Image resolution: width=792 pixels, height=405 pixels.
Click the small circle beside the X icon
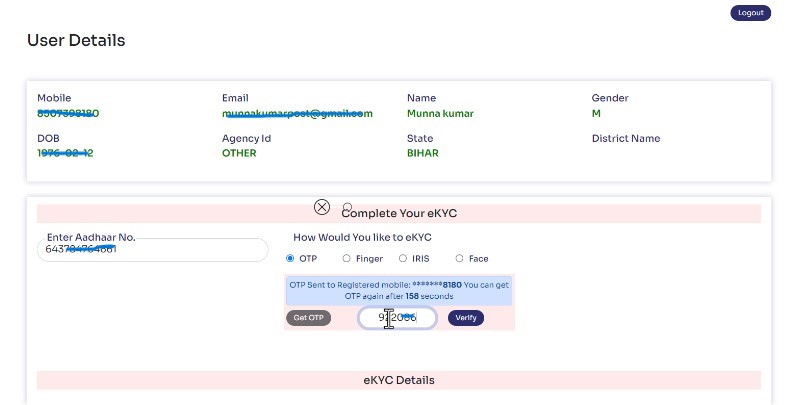(347, 207)
